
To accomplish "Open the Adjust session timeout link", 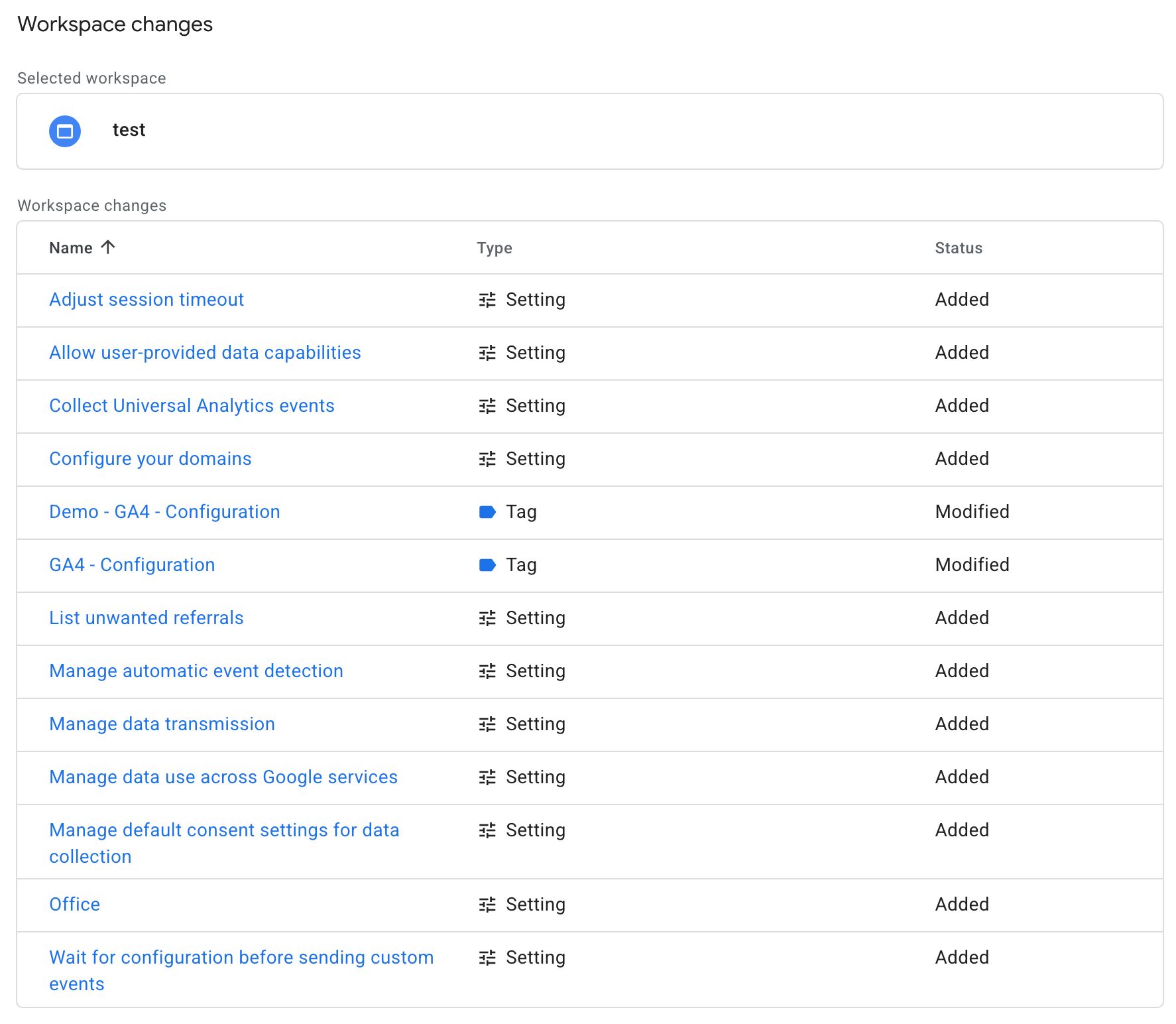I will (147, 300).
